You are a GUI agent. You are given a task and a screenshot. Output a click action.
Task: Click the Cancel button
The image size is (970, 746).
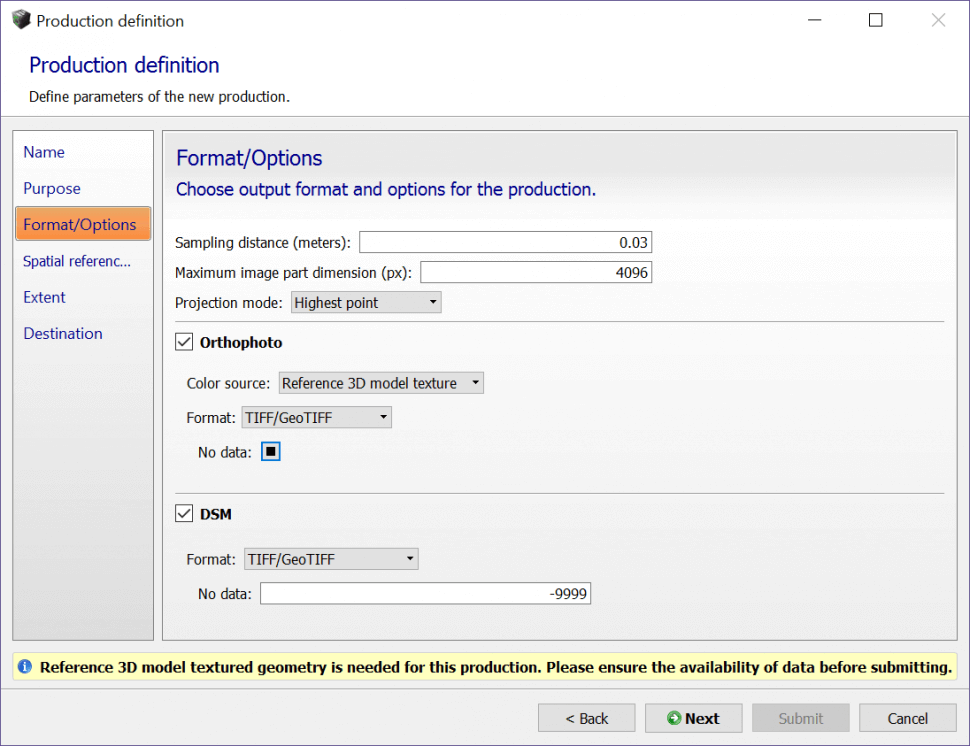pos(907,718)
